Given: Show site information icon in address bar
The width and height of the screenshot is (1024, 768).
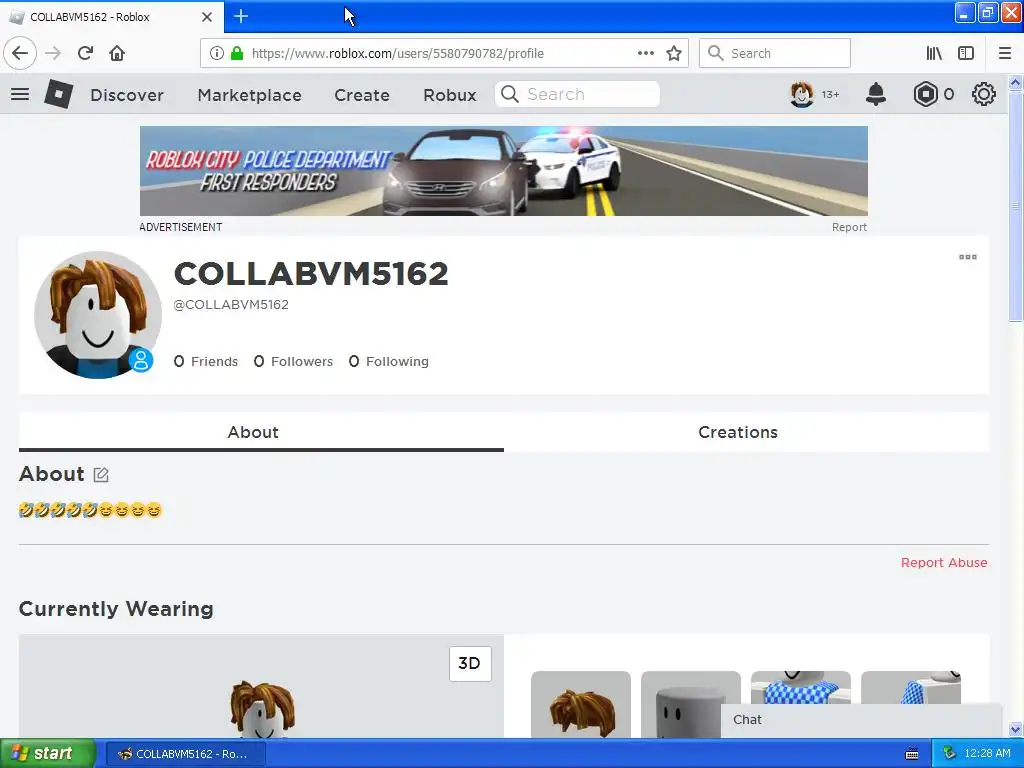Looking at the screenshot, I should [217, 53].
